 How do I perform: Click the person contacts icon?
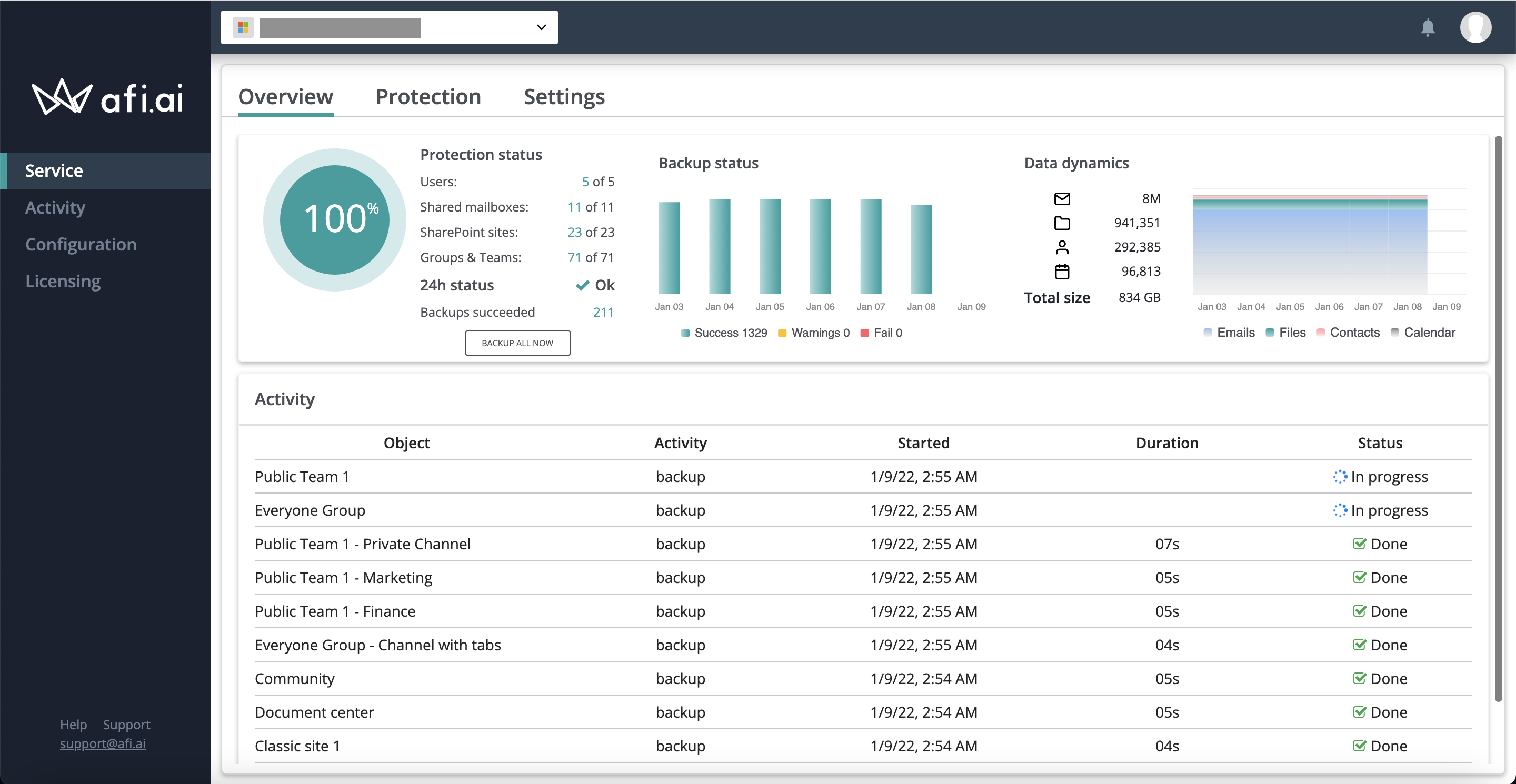pos(1062,247)
